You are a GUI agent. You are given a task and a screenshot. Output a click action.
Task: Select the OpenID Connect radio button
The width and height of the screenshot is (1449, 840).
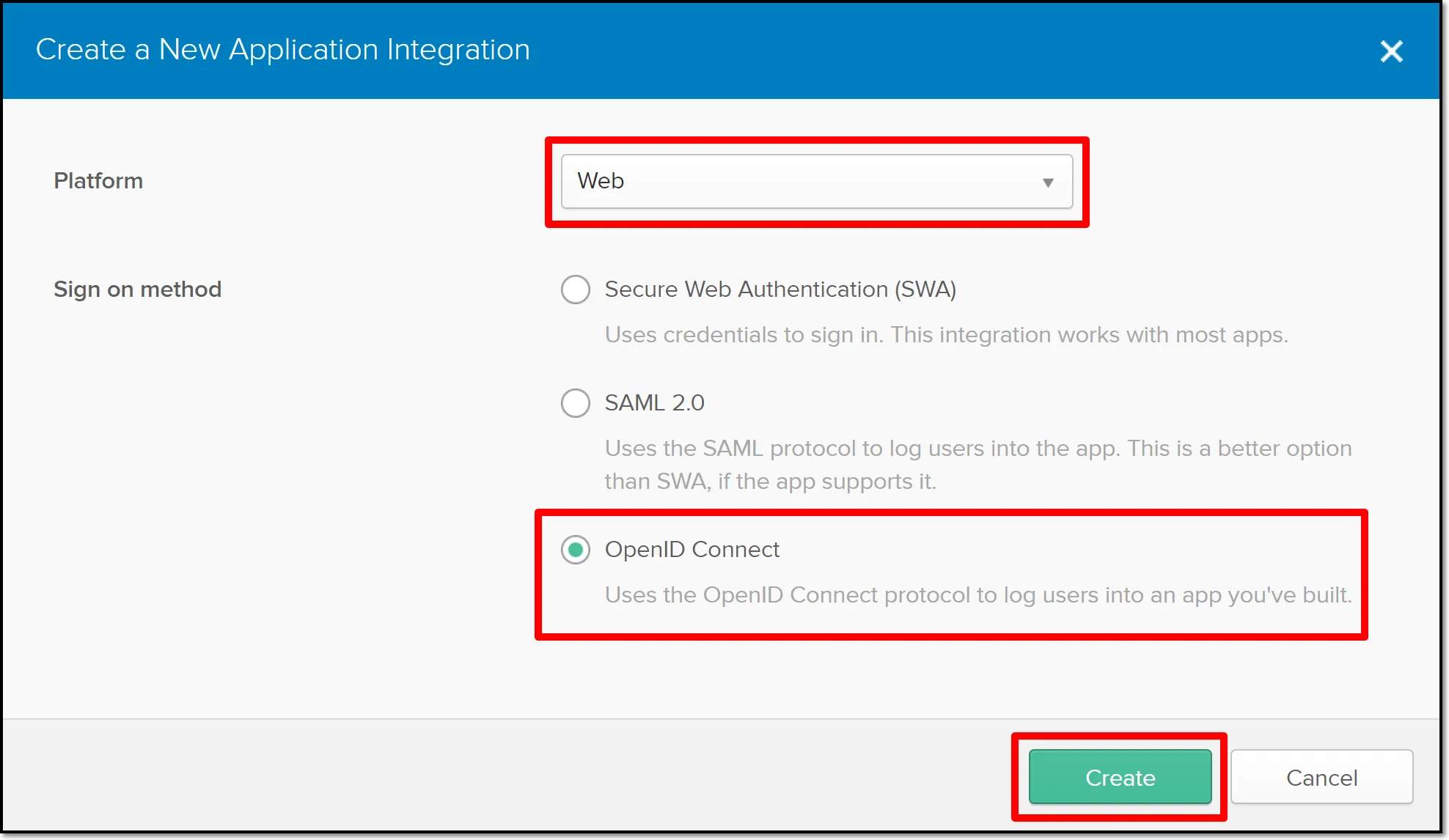(576, 550)
